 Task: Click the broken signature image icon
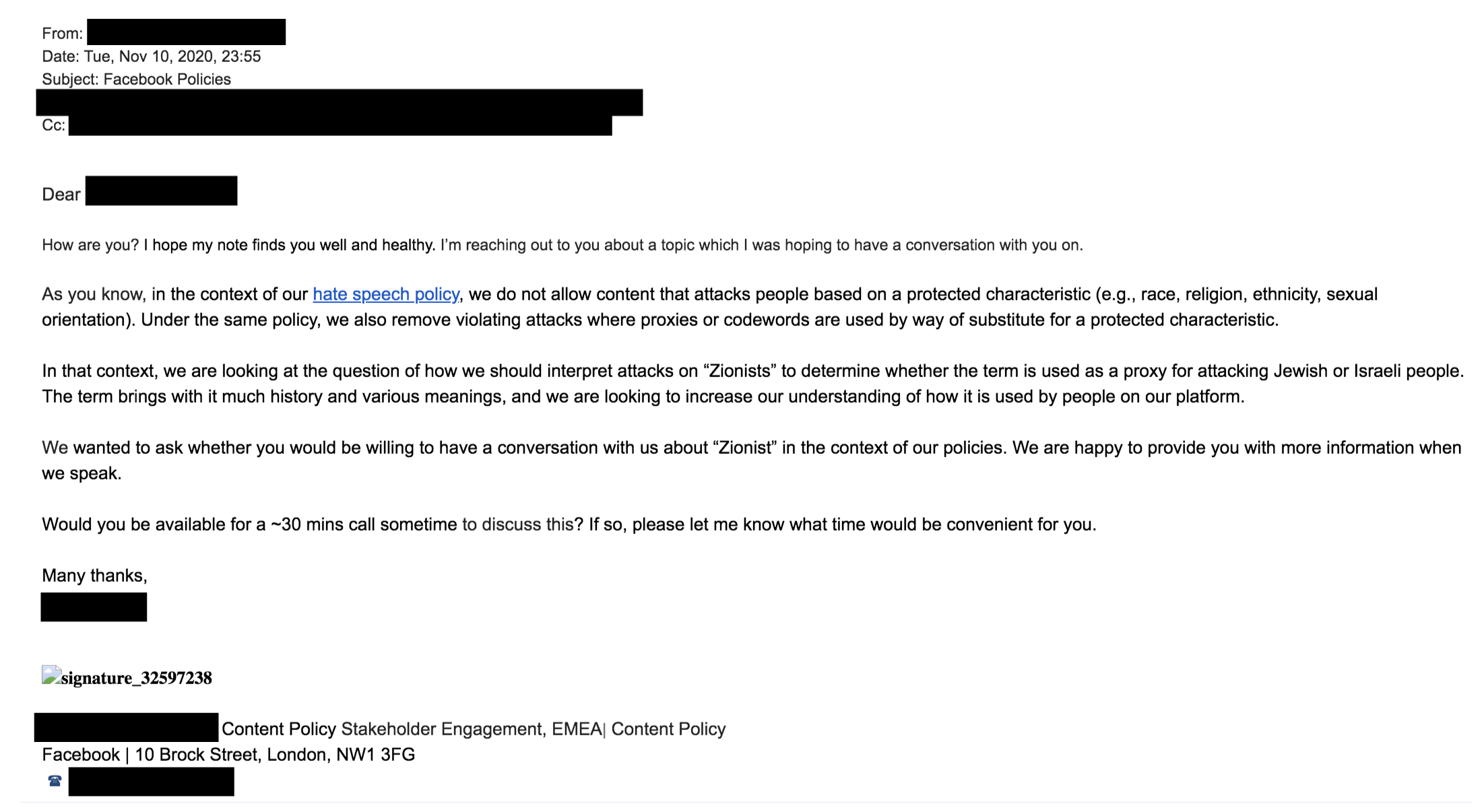[x=51, y=675]
